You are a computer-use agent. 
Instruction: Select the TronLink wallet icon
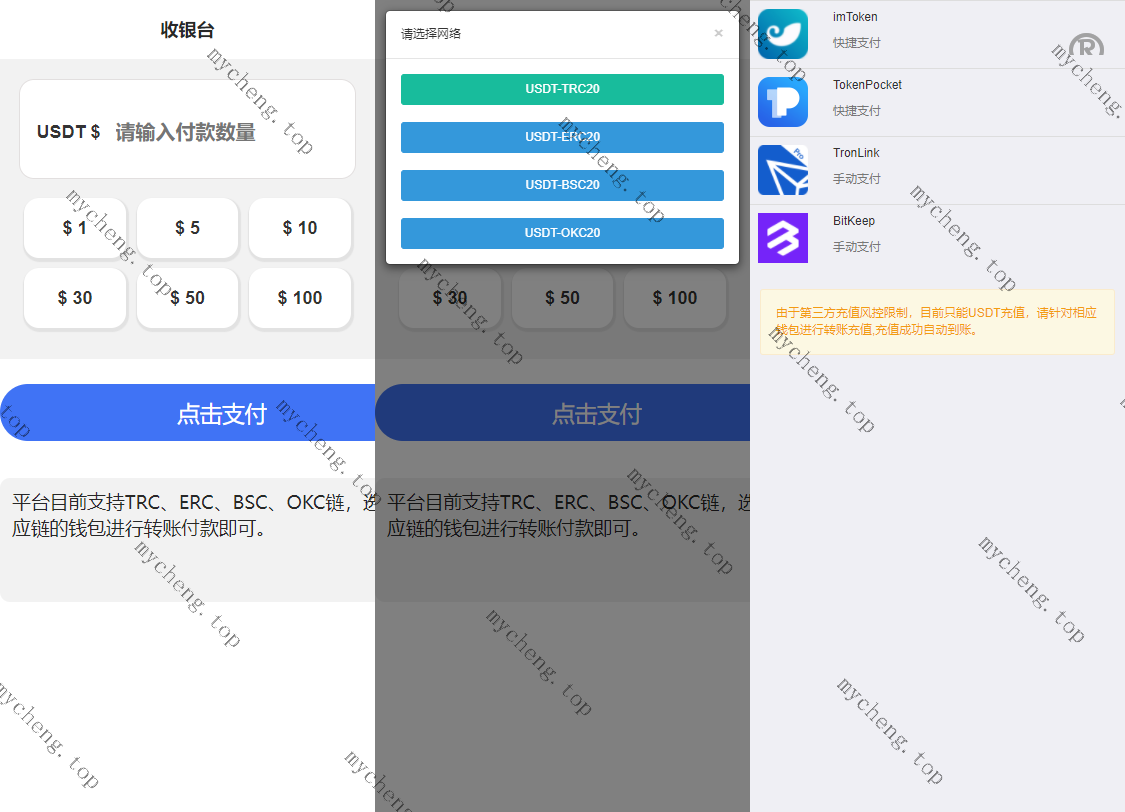coord(782,170)
